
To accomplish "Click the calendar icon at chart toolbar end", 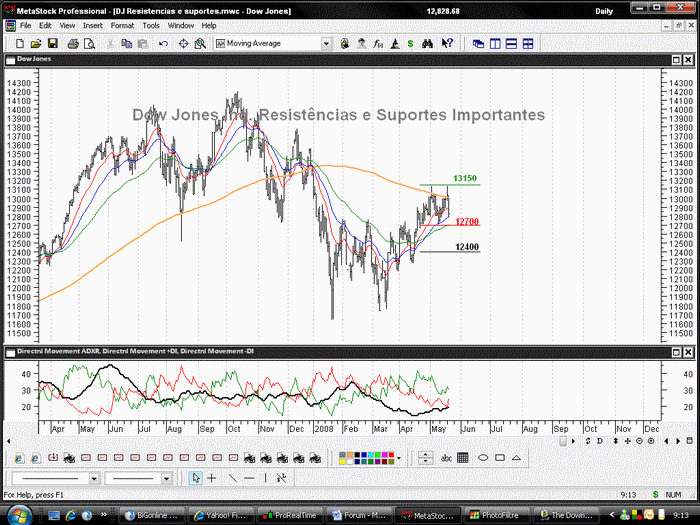I will [x=690, y=441].
